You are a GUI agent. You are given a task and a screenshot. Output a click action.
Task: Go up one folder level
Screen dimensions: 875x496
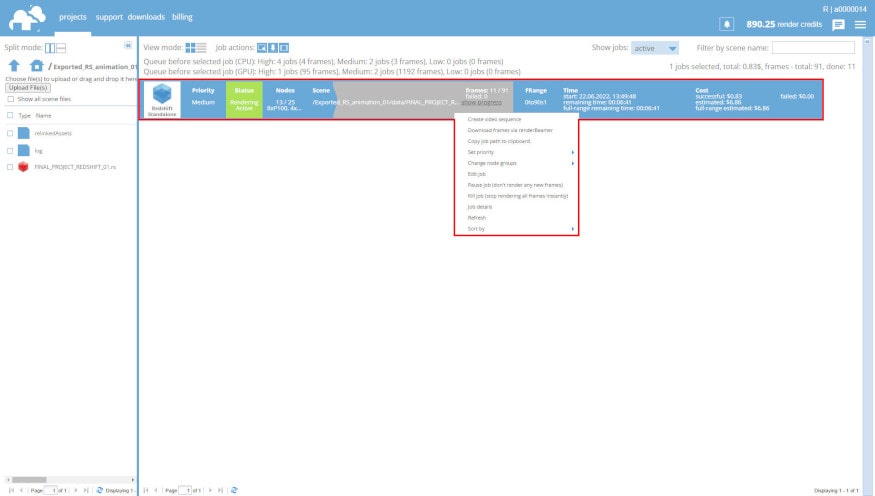tap(15, 66)
